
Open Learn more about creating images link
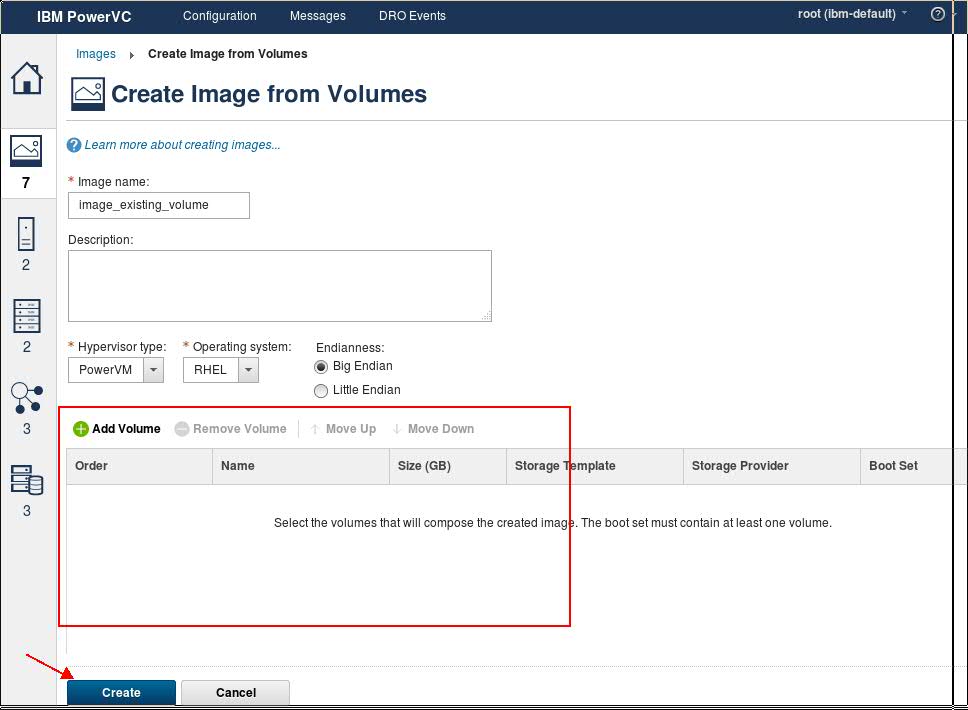pos(182,145)
